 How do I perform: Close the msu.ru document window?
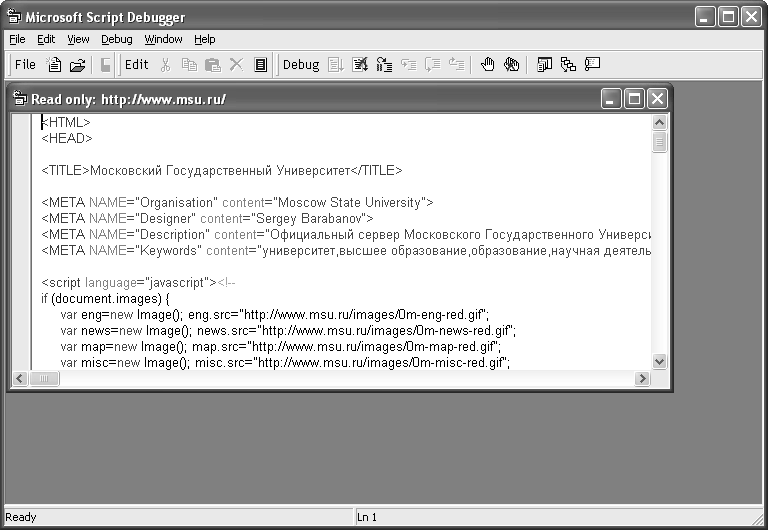tap(657, 99)
